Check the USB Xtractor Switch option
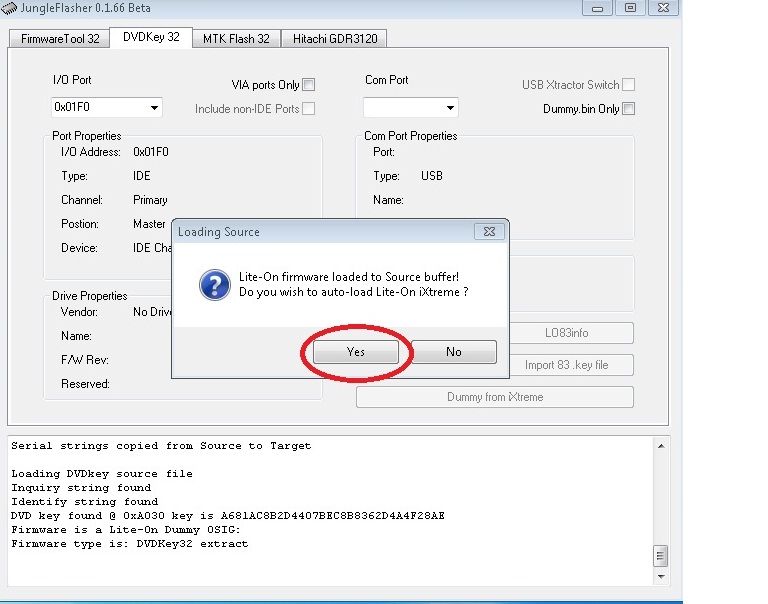This screenshot has width=768, height=604. tap(628, 85)
